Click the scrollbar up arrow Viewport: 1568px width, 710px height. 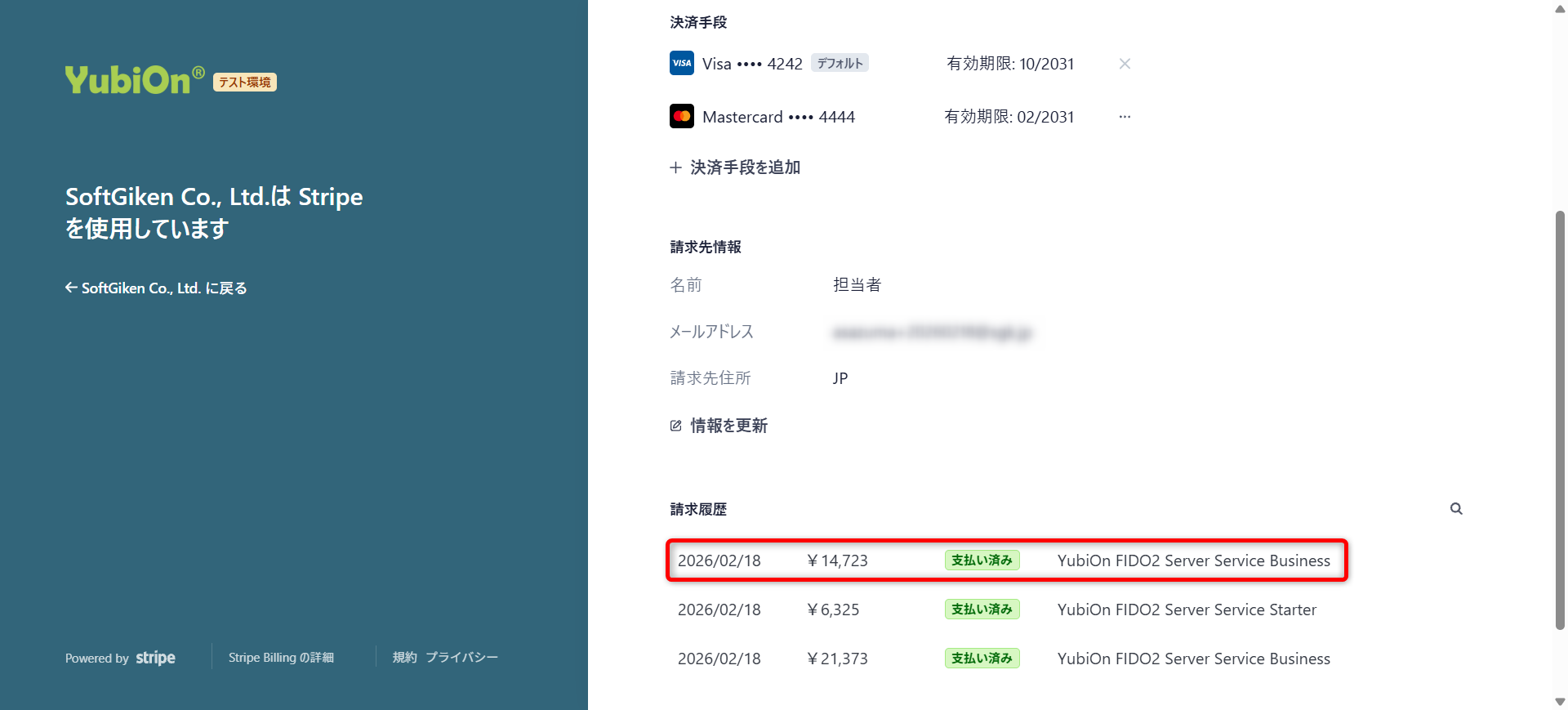[x=1560, y=9]
